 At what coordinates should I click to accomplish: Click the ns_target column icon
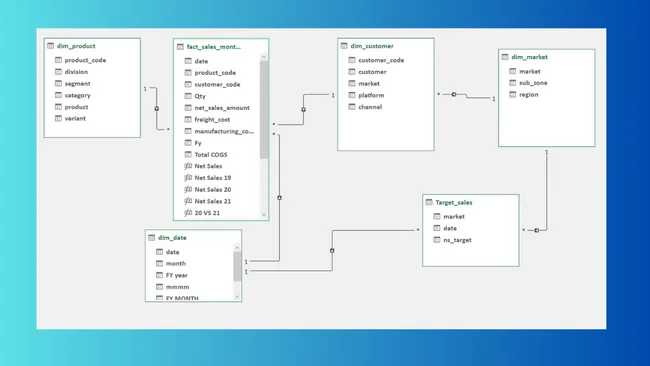[x=437, y=240]
